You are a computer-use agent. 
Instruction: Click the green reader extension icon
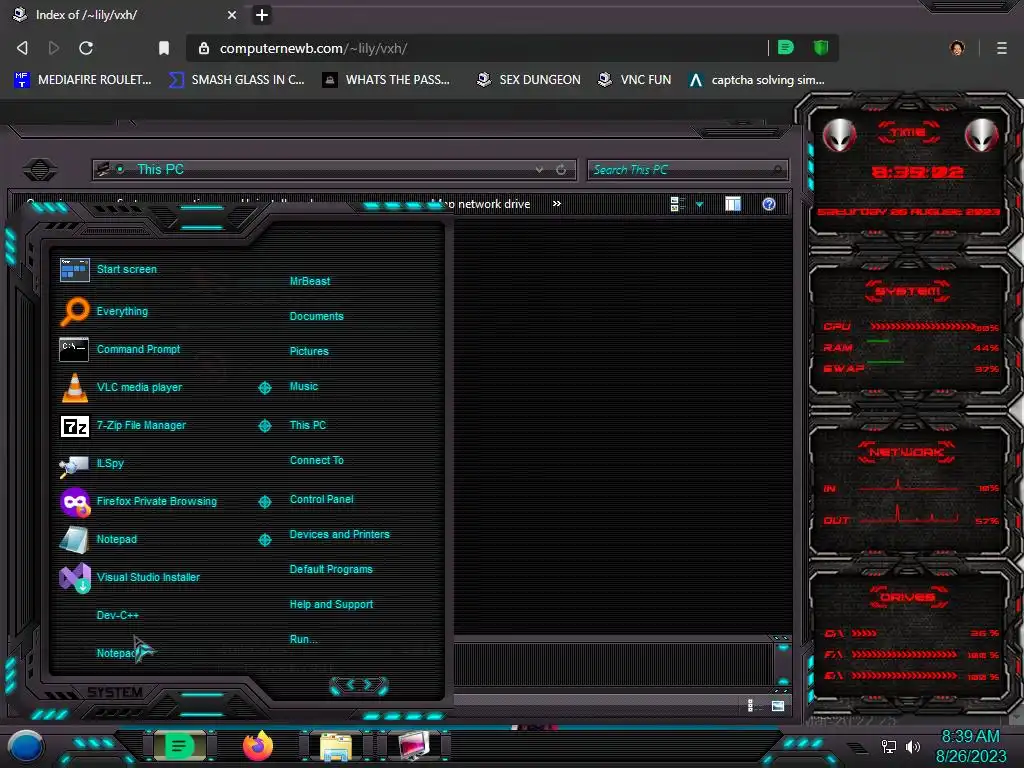786,47
